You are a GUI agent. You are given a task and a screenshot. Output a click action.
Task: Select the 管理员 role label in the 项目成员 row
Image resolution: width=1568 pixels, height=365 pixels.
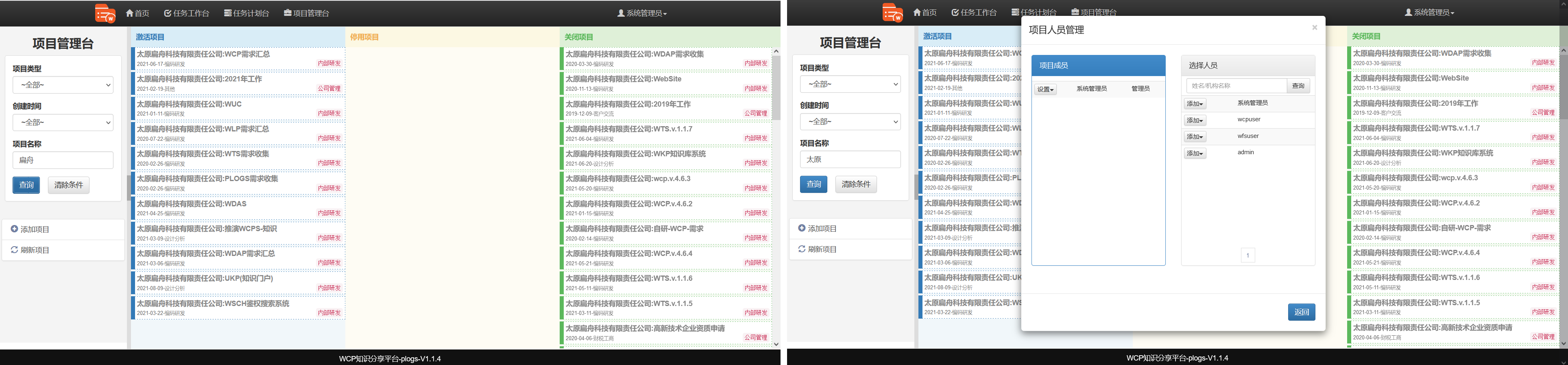pyautogui.click(x=1141, y=89)
